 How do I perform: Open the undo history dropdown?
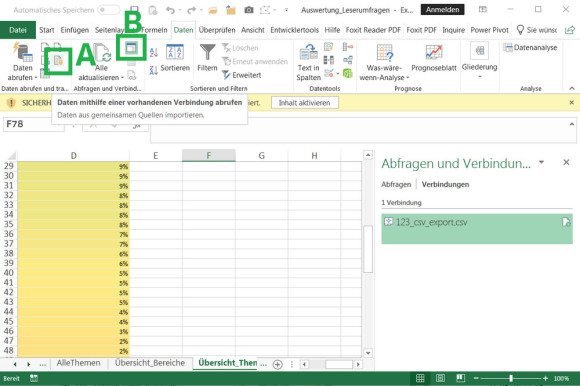[180, 10]
